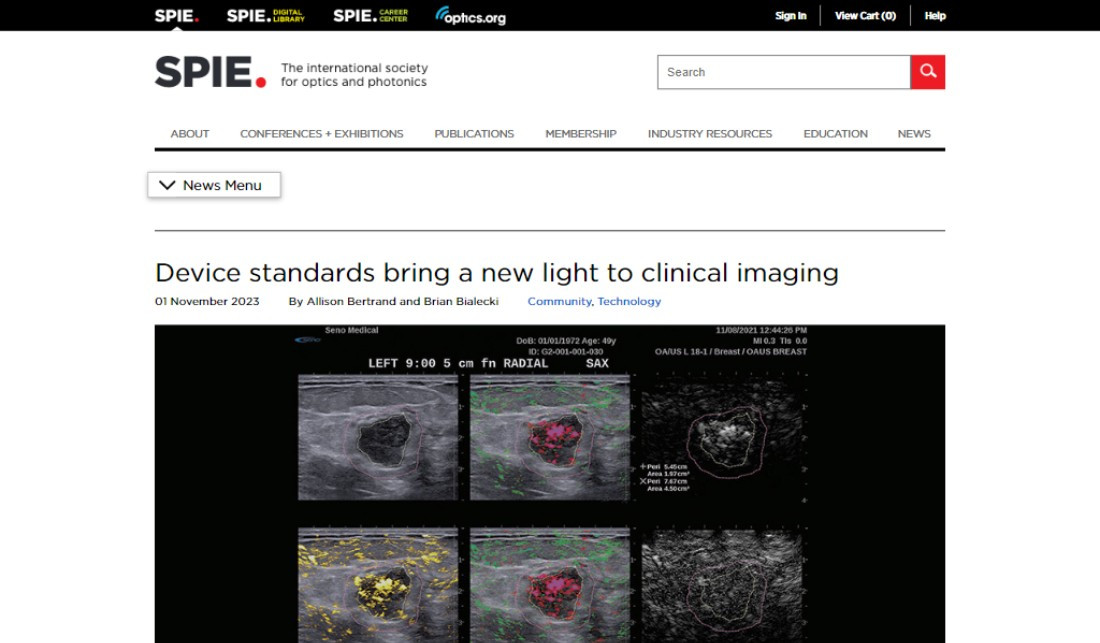Click Sign In

pos(790,15)
